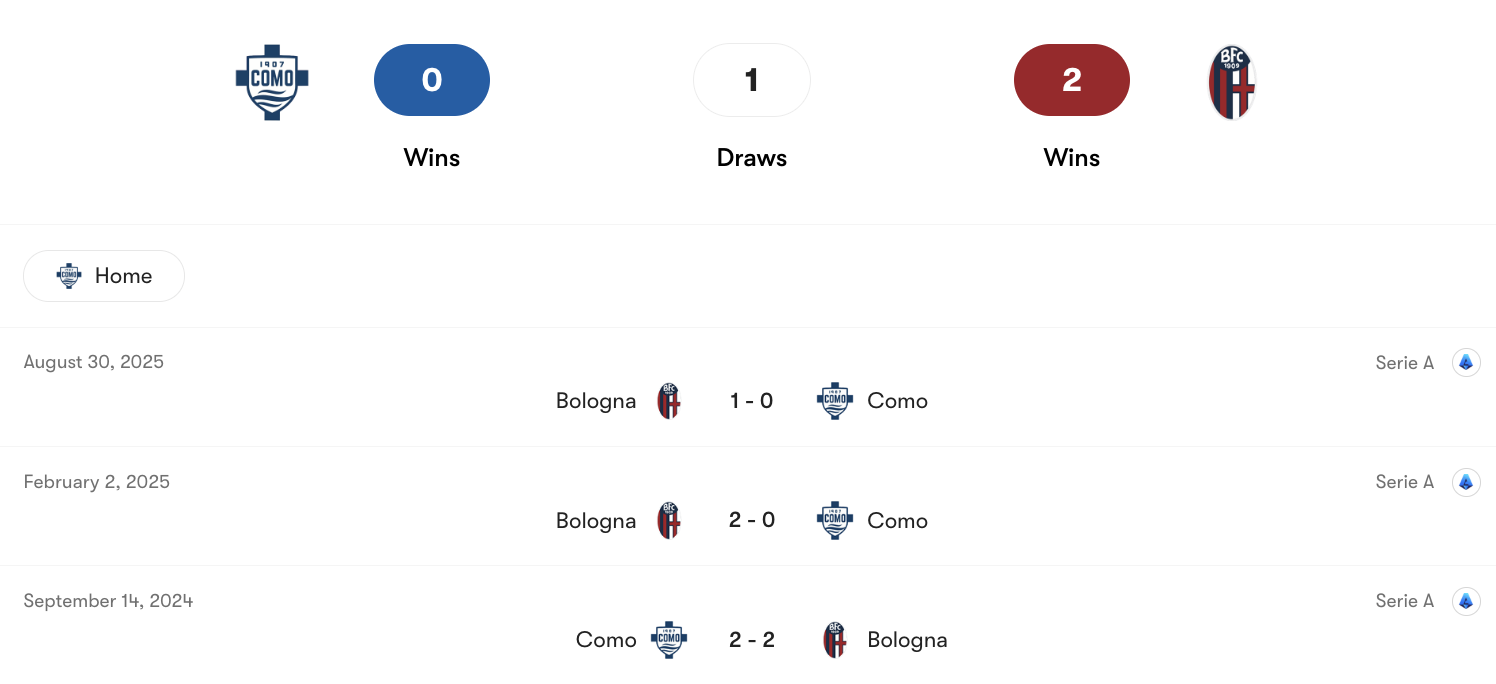Screen dimensions: 1496x684
Task: Open the 2 - 2 score from September 14, 2024
Action: pyautogui.click(x=752, y=640)
